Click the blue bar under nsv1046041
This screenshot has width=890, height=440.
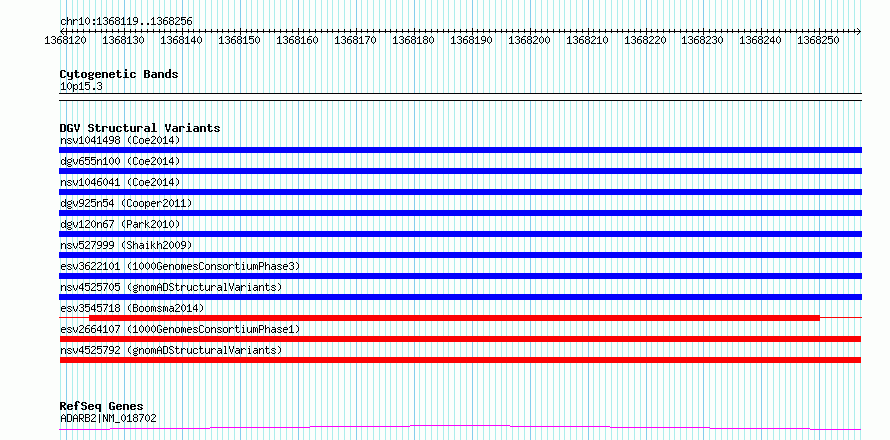coord(460,192)
